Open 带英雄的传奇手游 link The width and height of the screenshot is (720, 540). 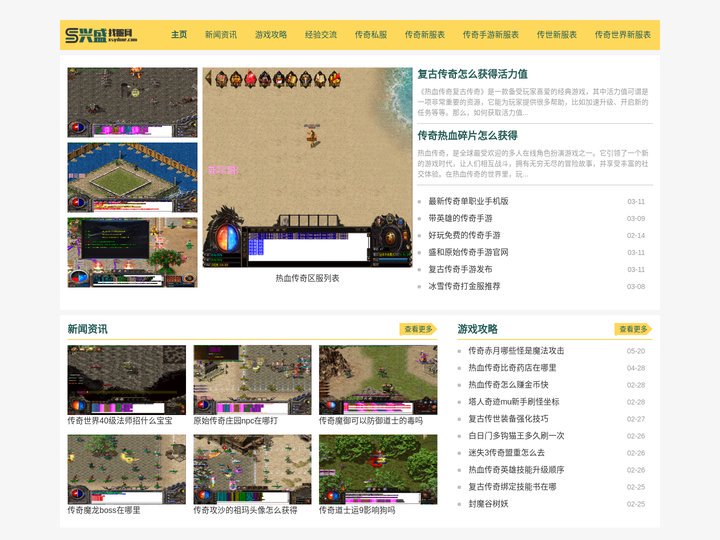pyautogui.click(x=460, y=218)
